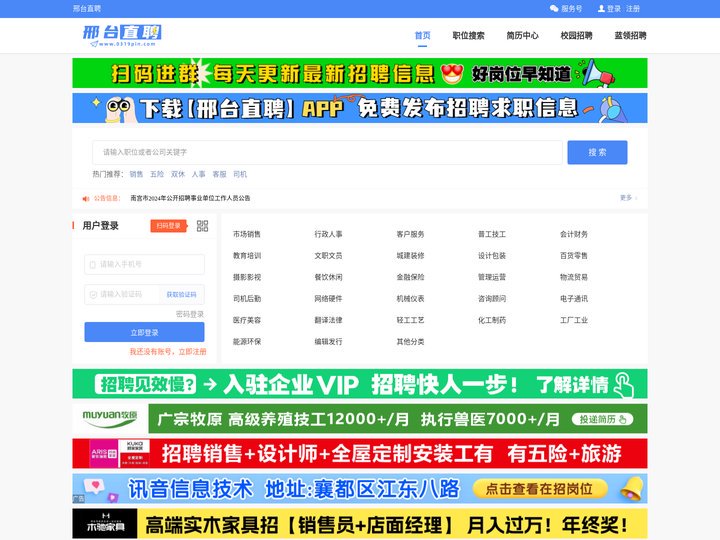Click the blue 搜索 button

(x=597, y=152)
